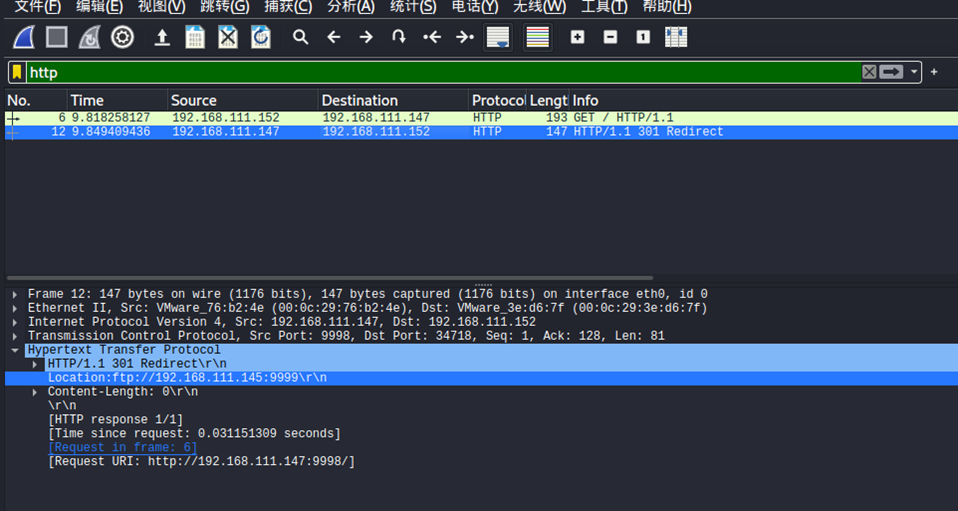Clear the http display filter

click(x=869, y=72)
